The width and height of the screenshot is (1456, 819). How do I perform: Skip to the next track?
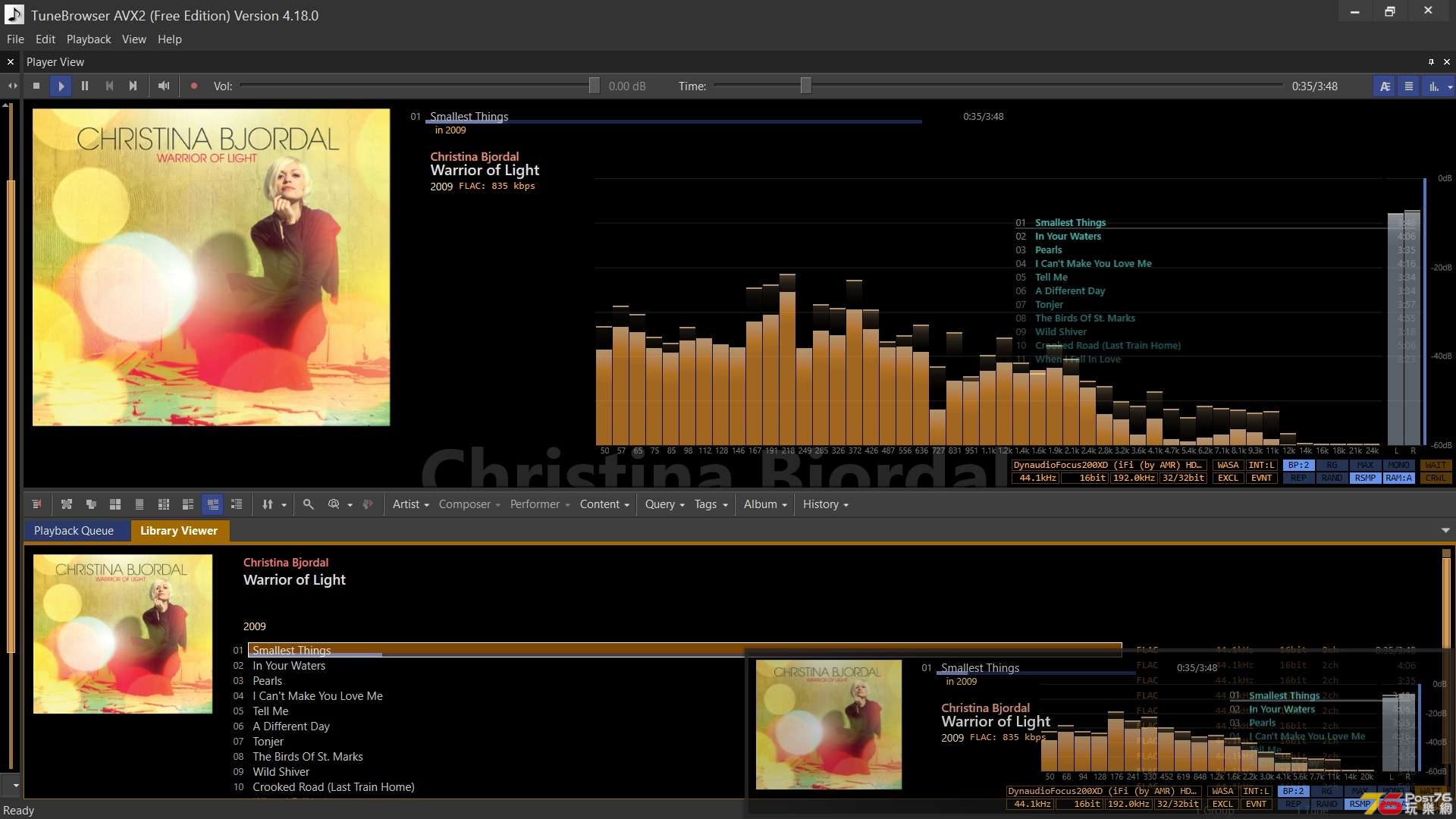click(x=133, y=86)
